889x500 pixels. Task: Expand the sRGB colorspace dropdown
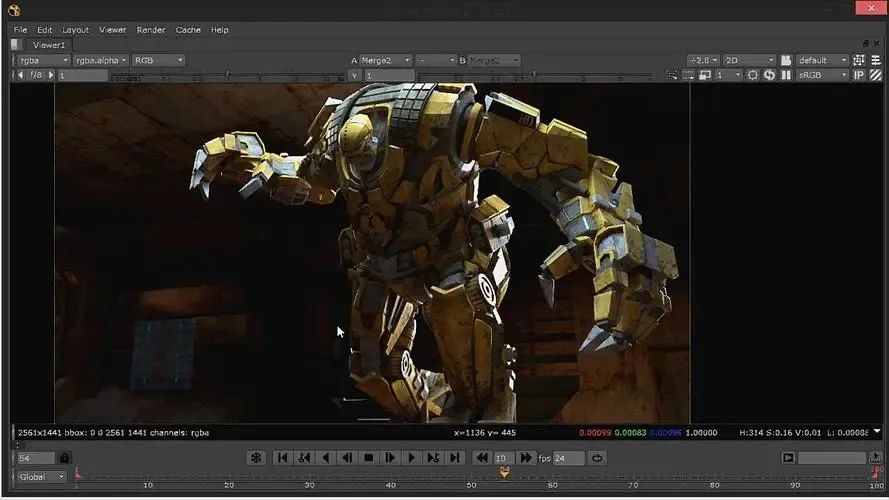(822, 75)
